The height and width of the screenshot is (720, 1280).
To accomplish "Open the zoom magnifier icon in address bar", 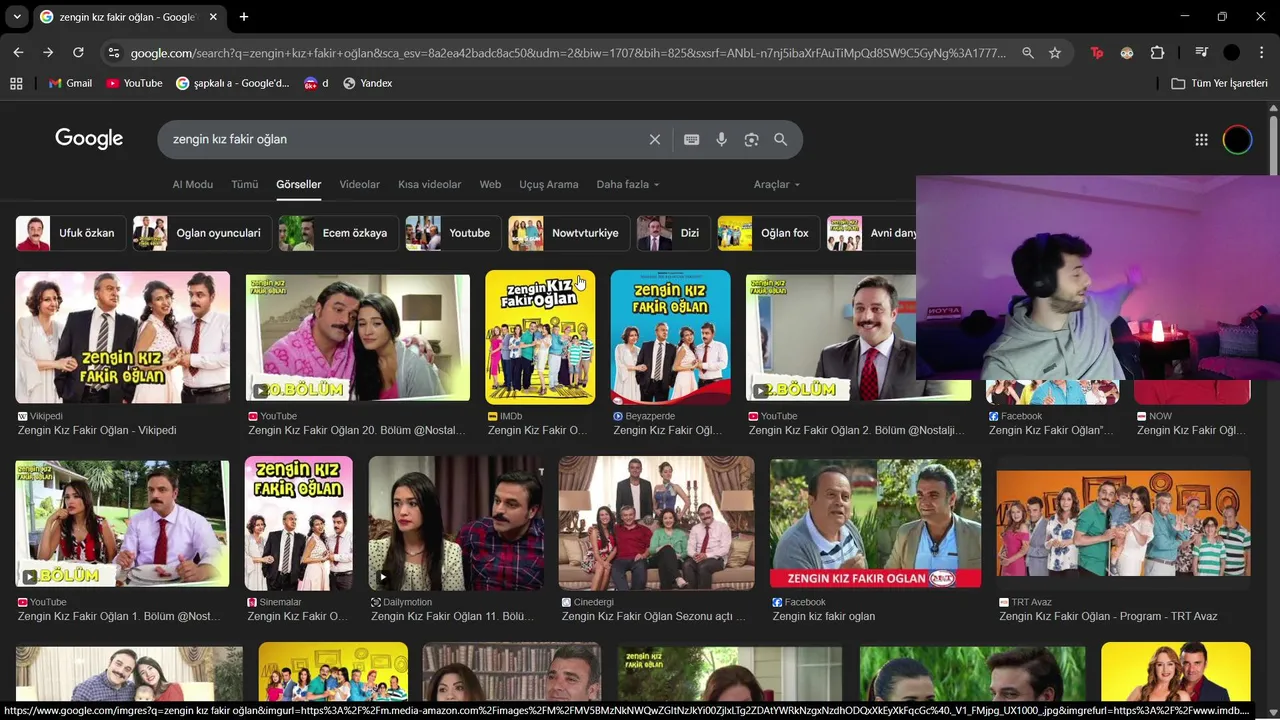I will [1027, 53].
